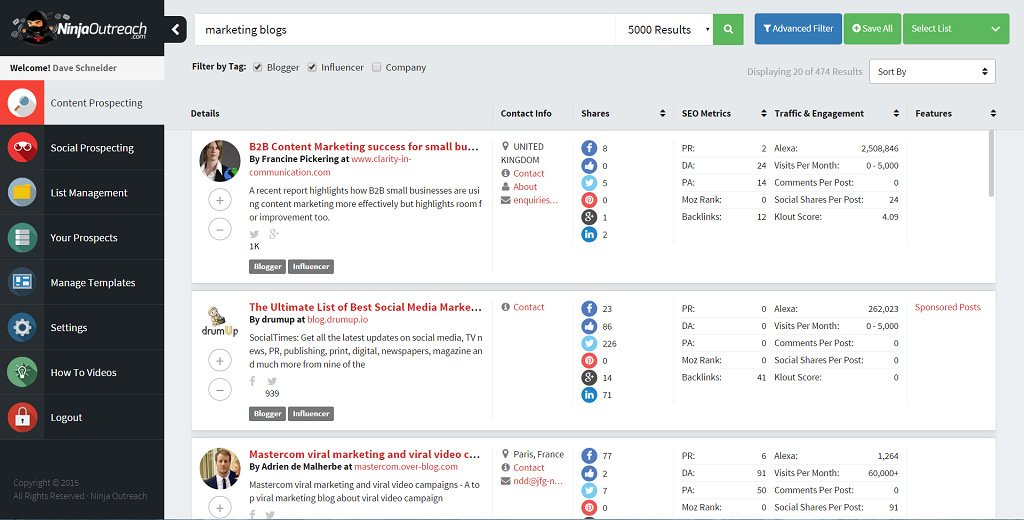Click Adrien de Malherbe profile photo

point(219,468)
